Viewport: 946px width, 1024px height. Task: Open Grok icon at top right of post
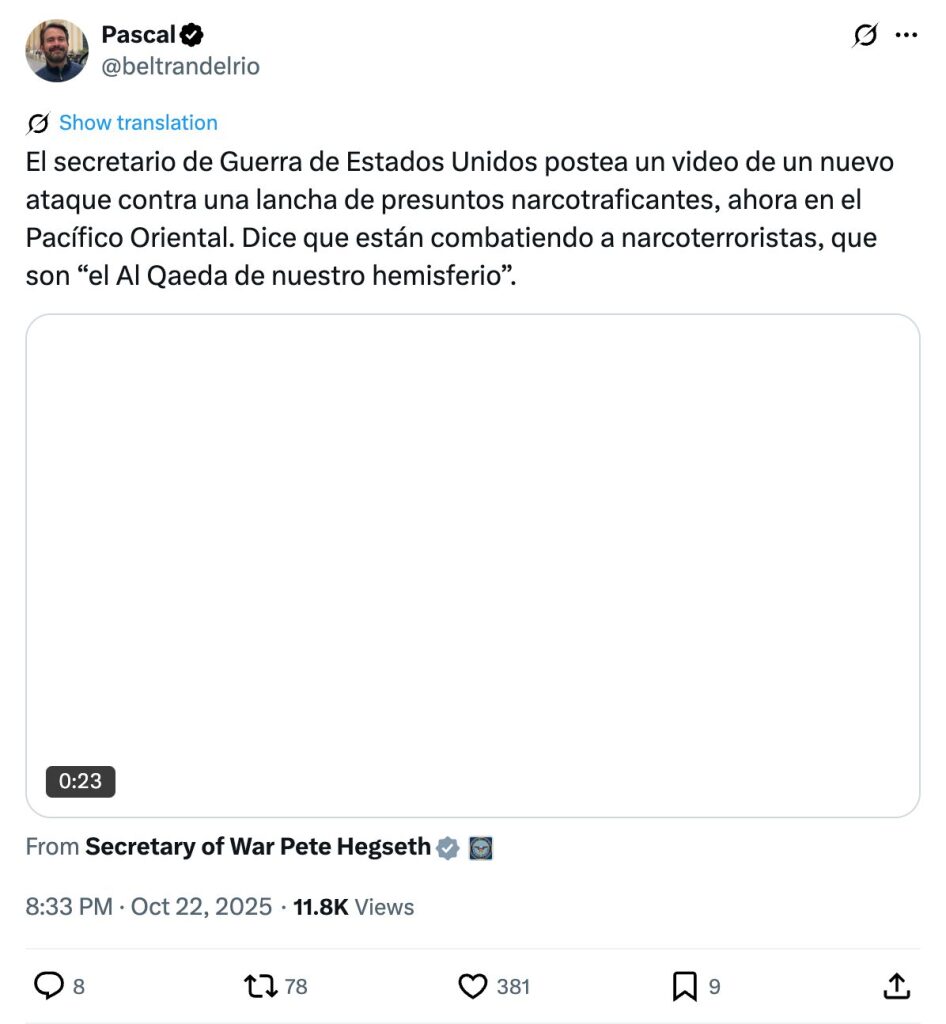click(865, 35)
